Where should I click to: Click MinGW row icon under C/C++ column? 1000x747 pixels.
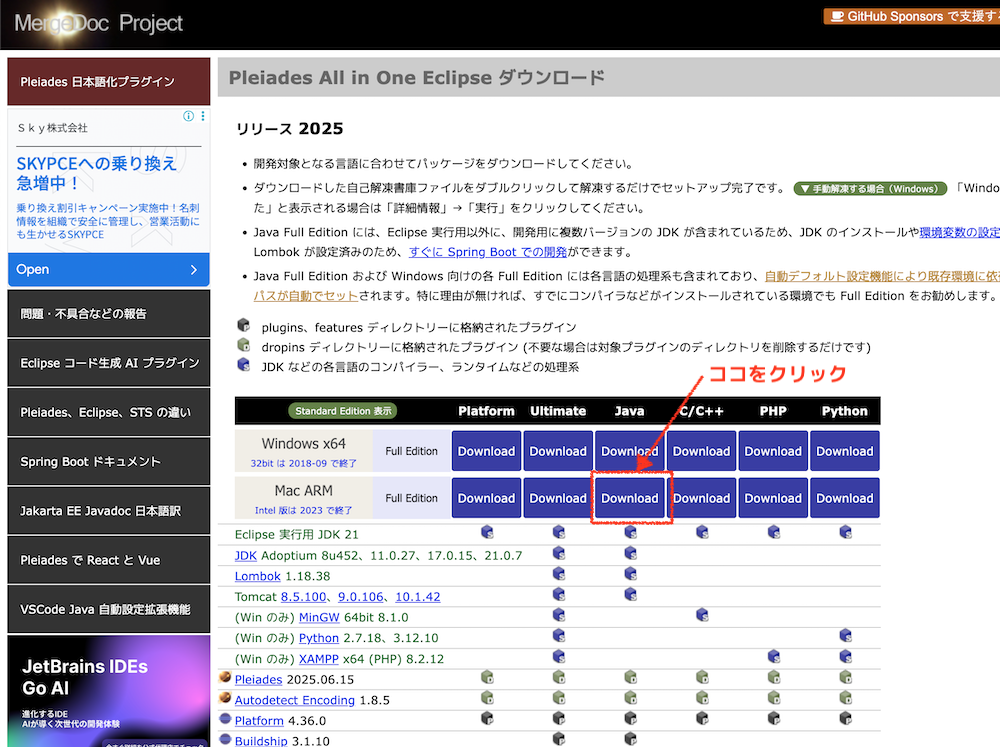coord(702,616)
